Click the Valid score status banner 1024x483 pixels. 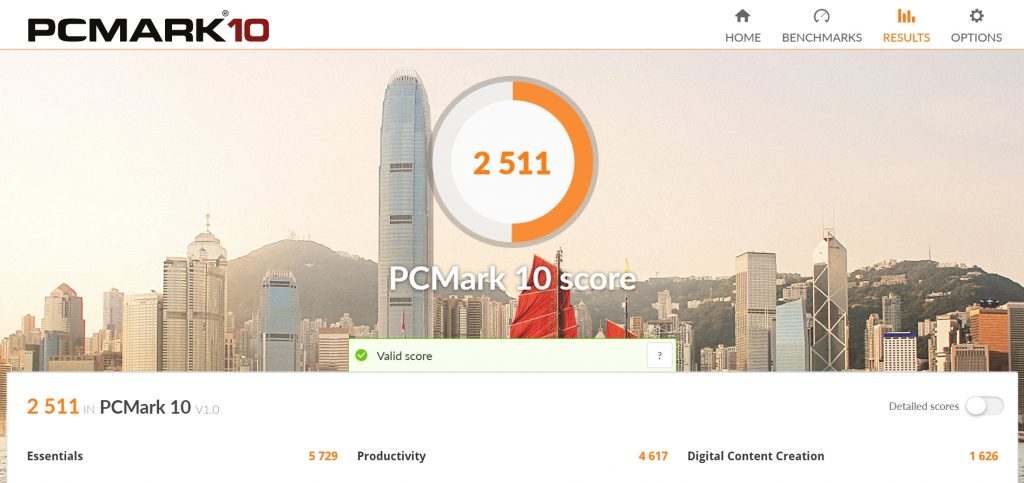coord(513,356)
